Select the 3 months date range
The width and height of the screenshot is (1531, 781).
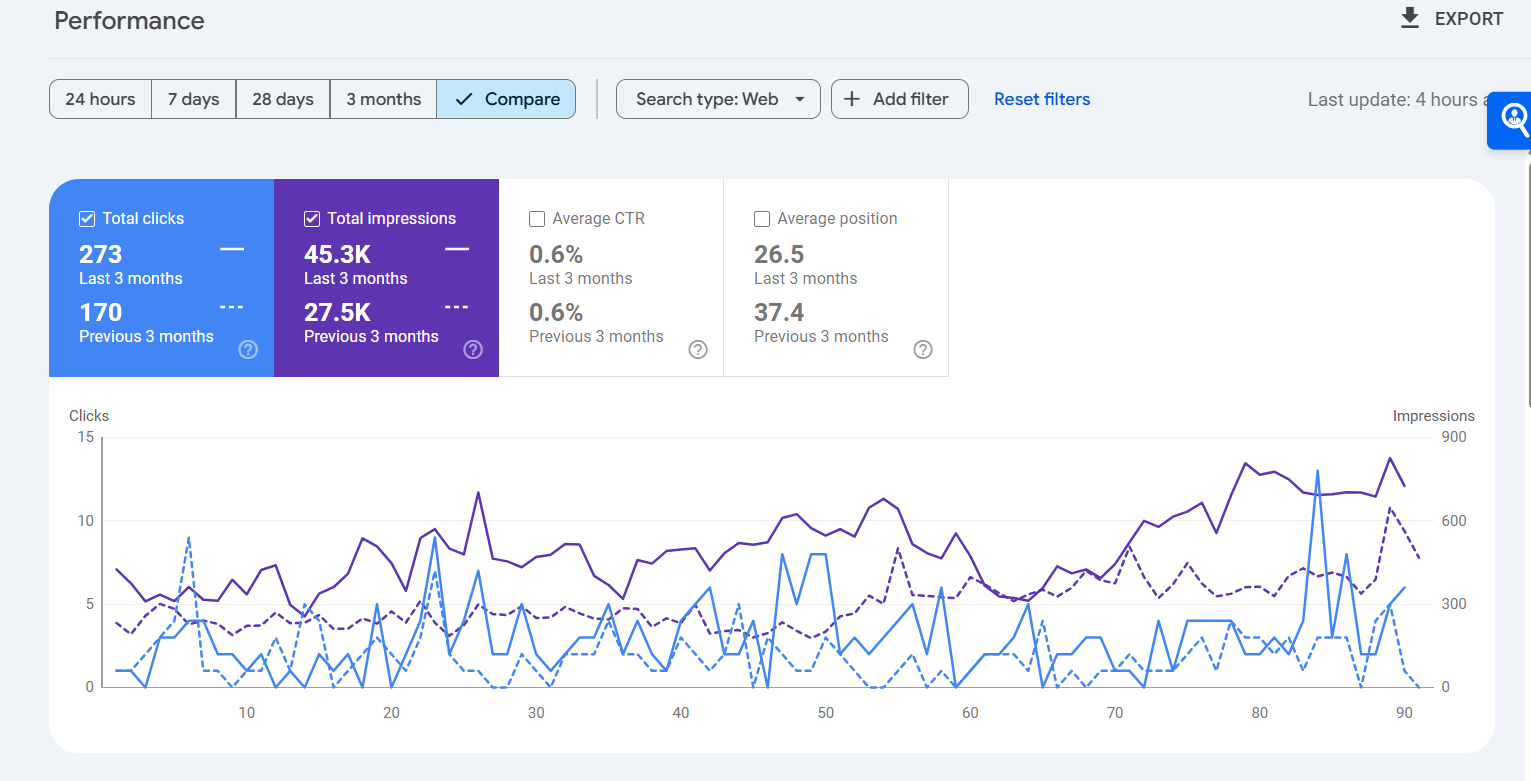pyautogui.click(x=383, y=99)
